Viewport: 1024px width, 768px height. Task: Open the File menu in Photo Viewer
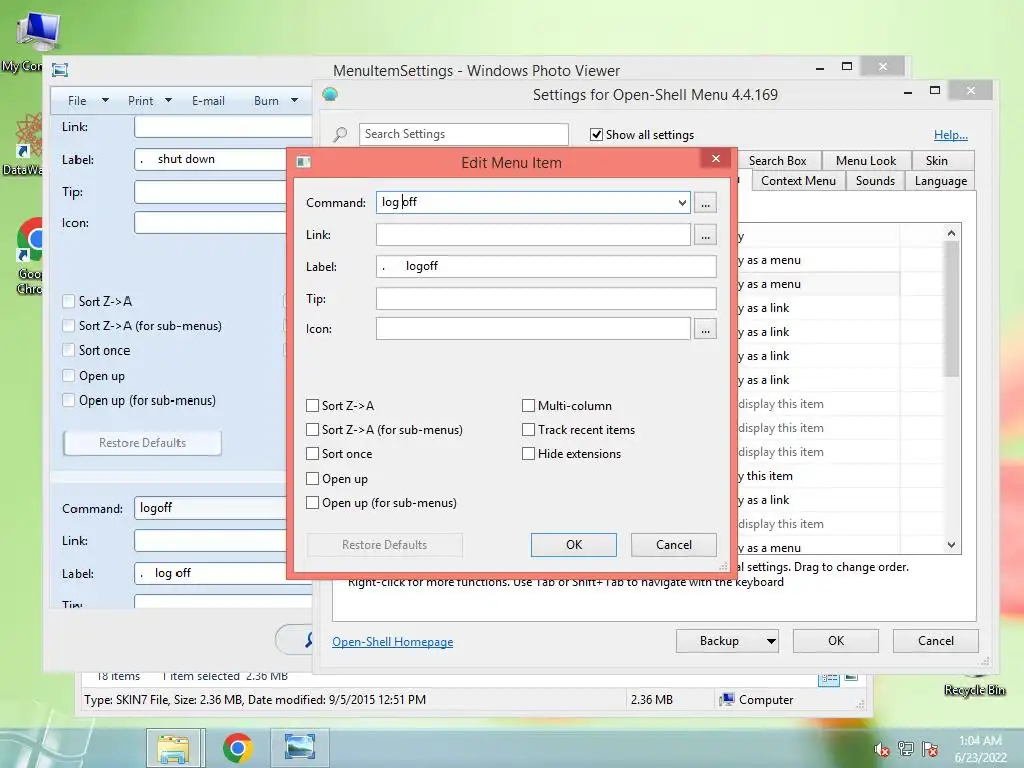pos(88,101)
